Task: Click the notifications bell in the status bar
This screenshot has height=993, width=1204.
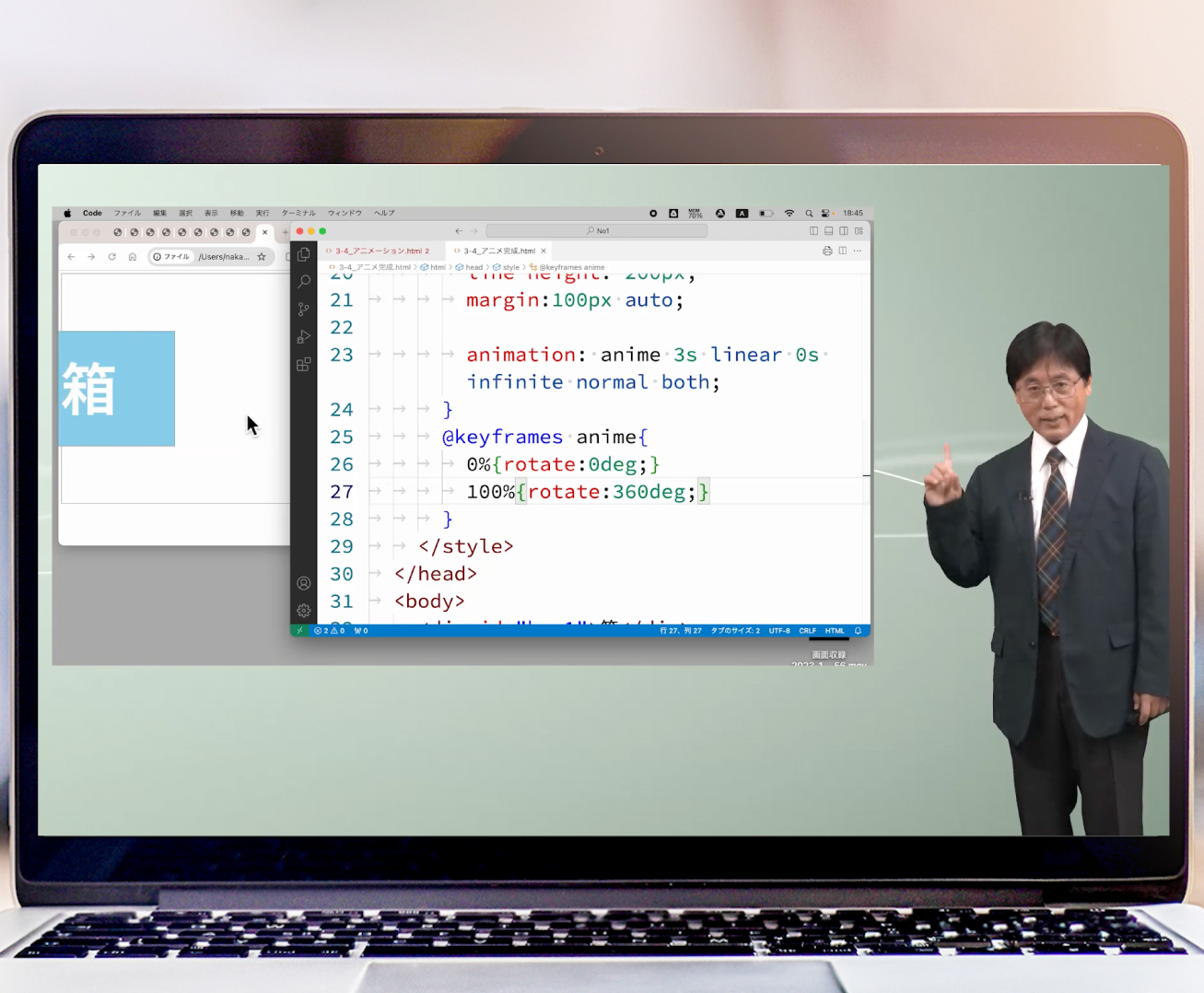Action: coord(858,631)
